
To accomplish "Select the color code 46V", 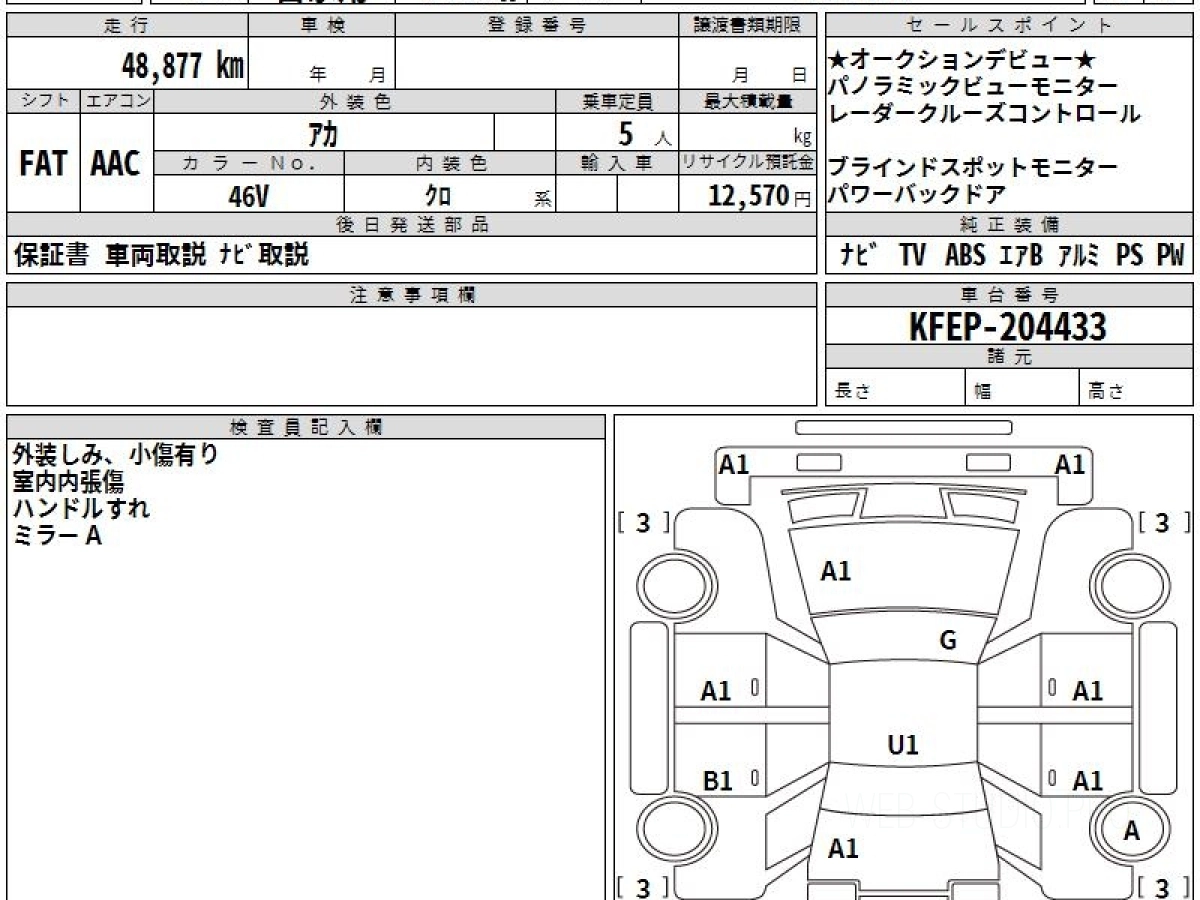I will point(249,196).
